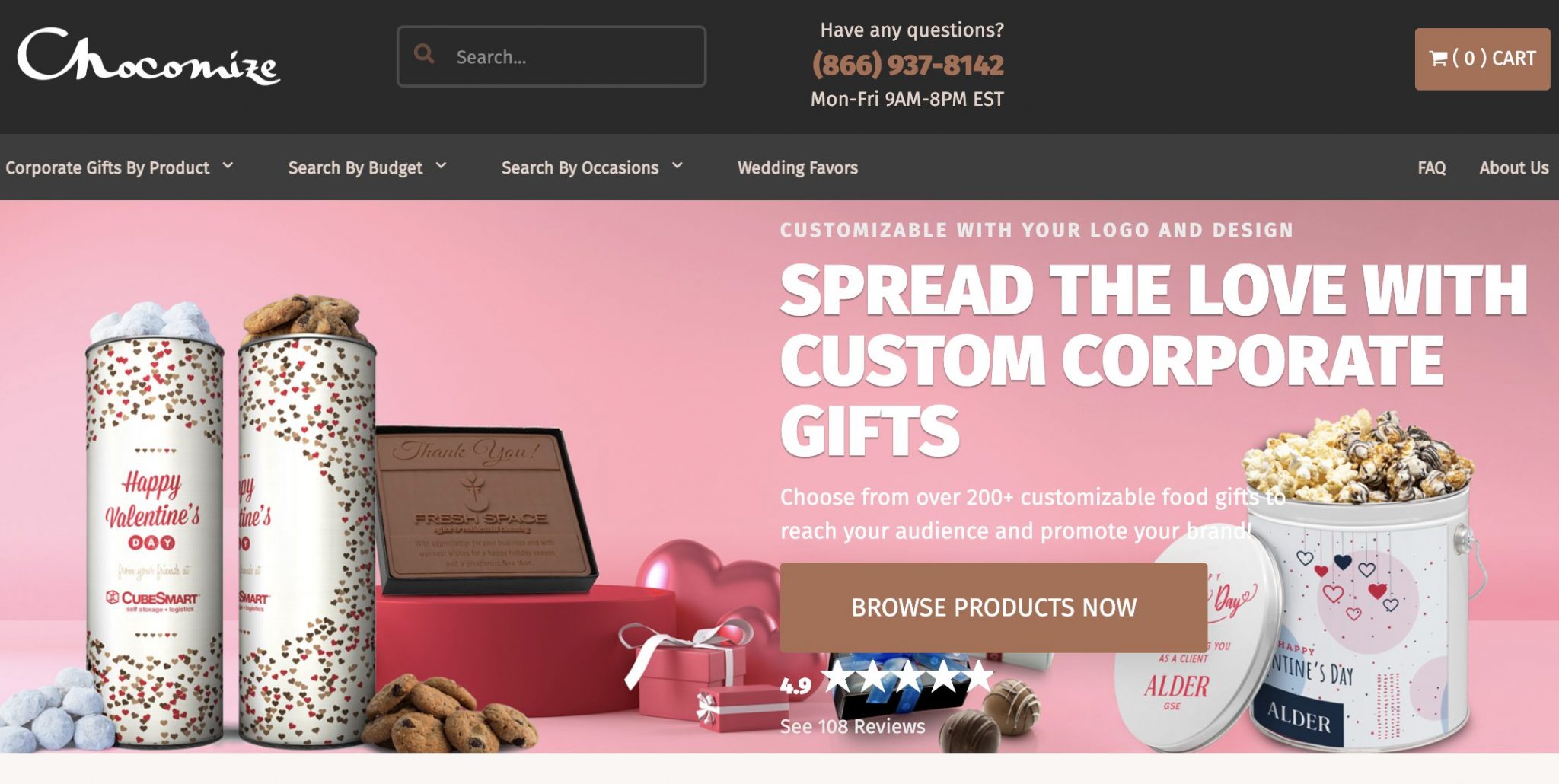Screen dimensions: 1559x784
Task: Call the (866) 937-8142 phone link
Action: pyautogui.click(x=907, y=65)
